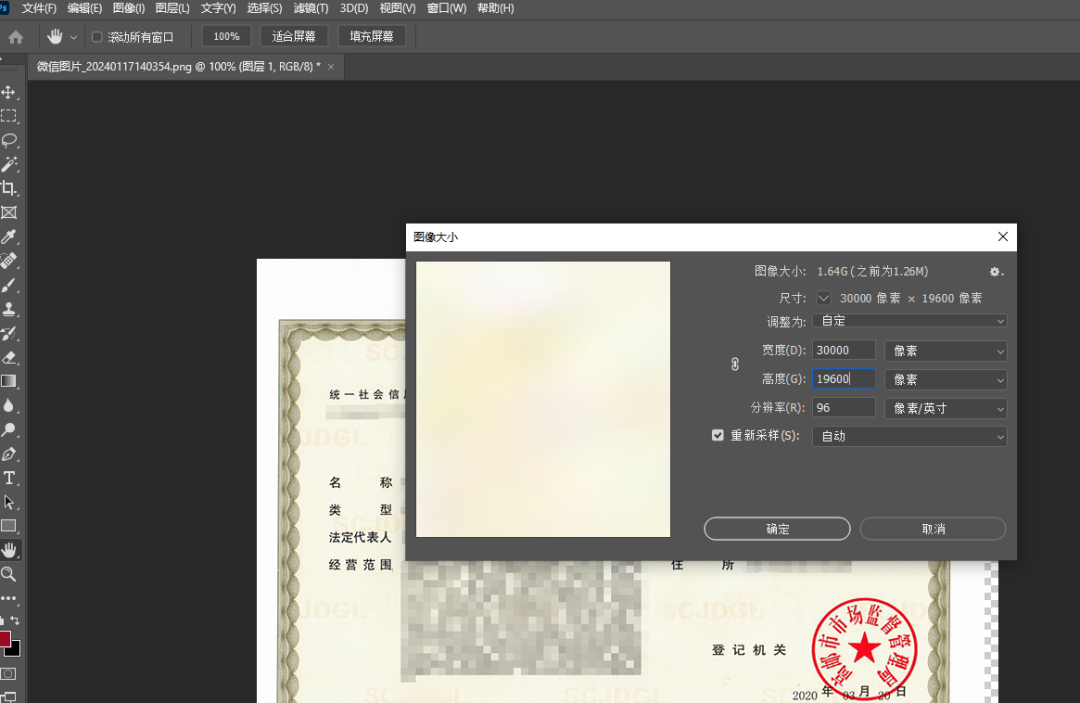1080x703 pixels.
Task: Open the 像素/英寸 resolution unit dropdown
Action: pos(945,408)
